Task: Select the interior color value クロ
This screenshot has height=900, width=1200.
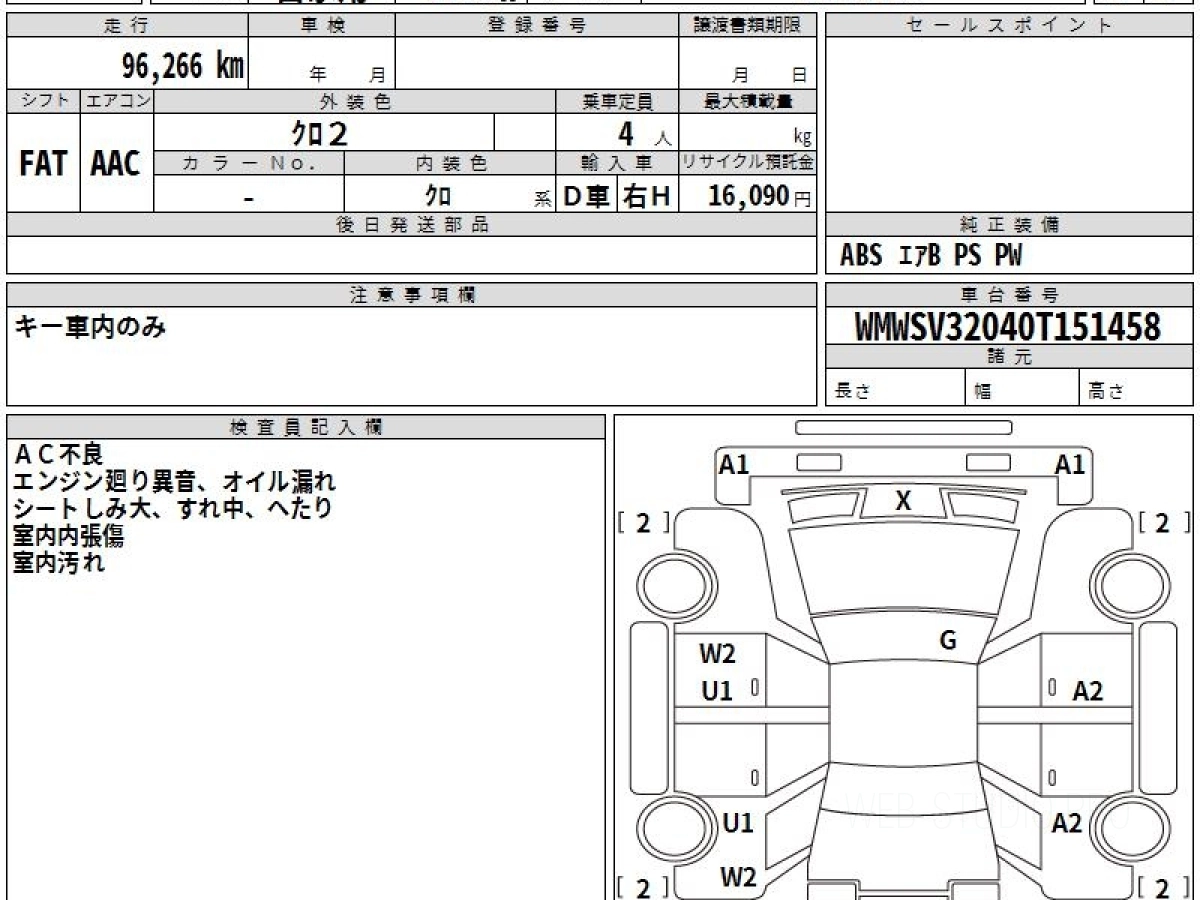Action: [438, 196]
